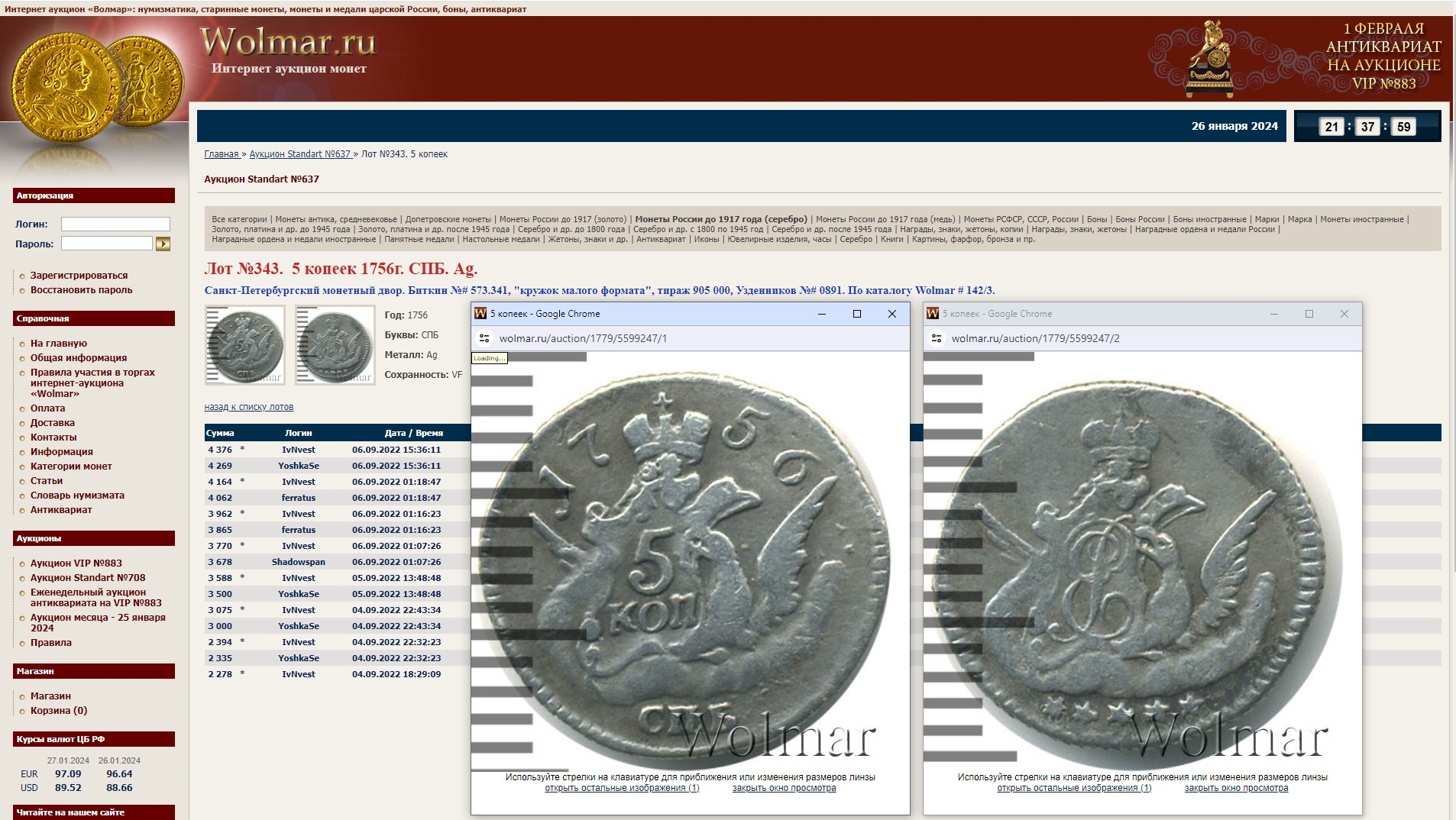Open 'Словарь нумизмата' in sidebar
Viewport: 1456px width, 820px height.
tap(77, 496)
